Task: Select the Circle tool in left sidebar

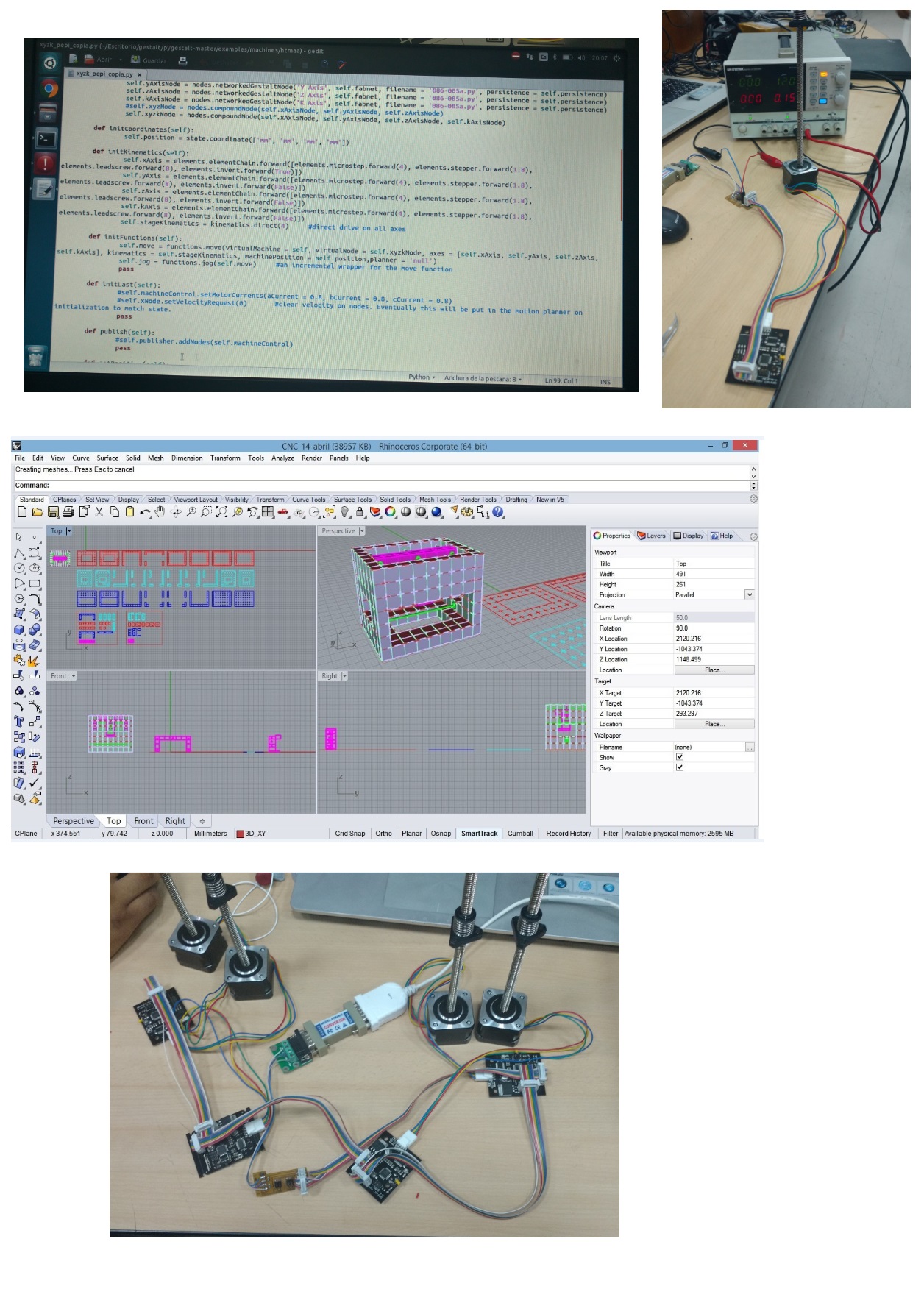Action: [19, 568]
